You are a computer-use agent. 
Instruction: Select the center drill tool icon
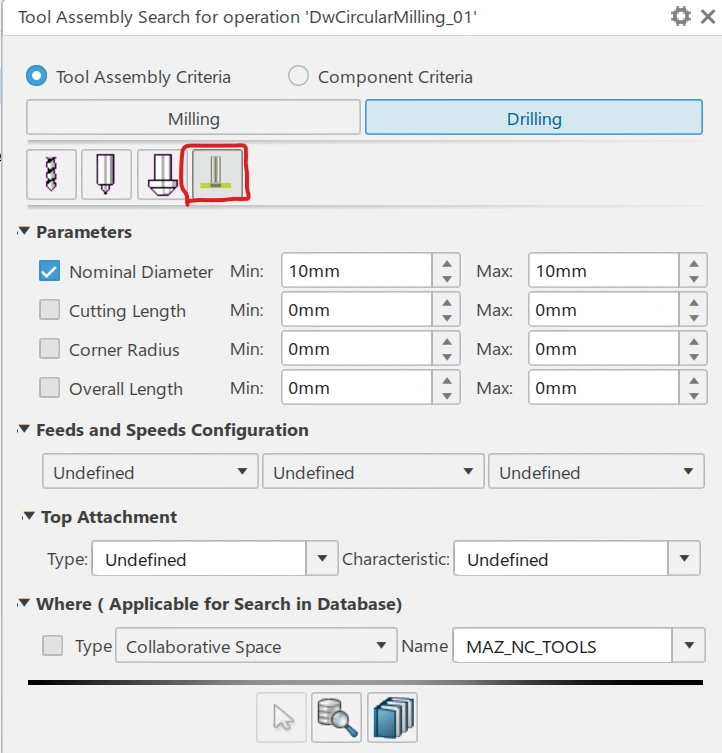[106, 174]
